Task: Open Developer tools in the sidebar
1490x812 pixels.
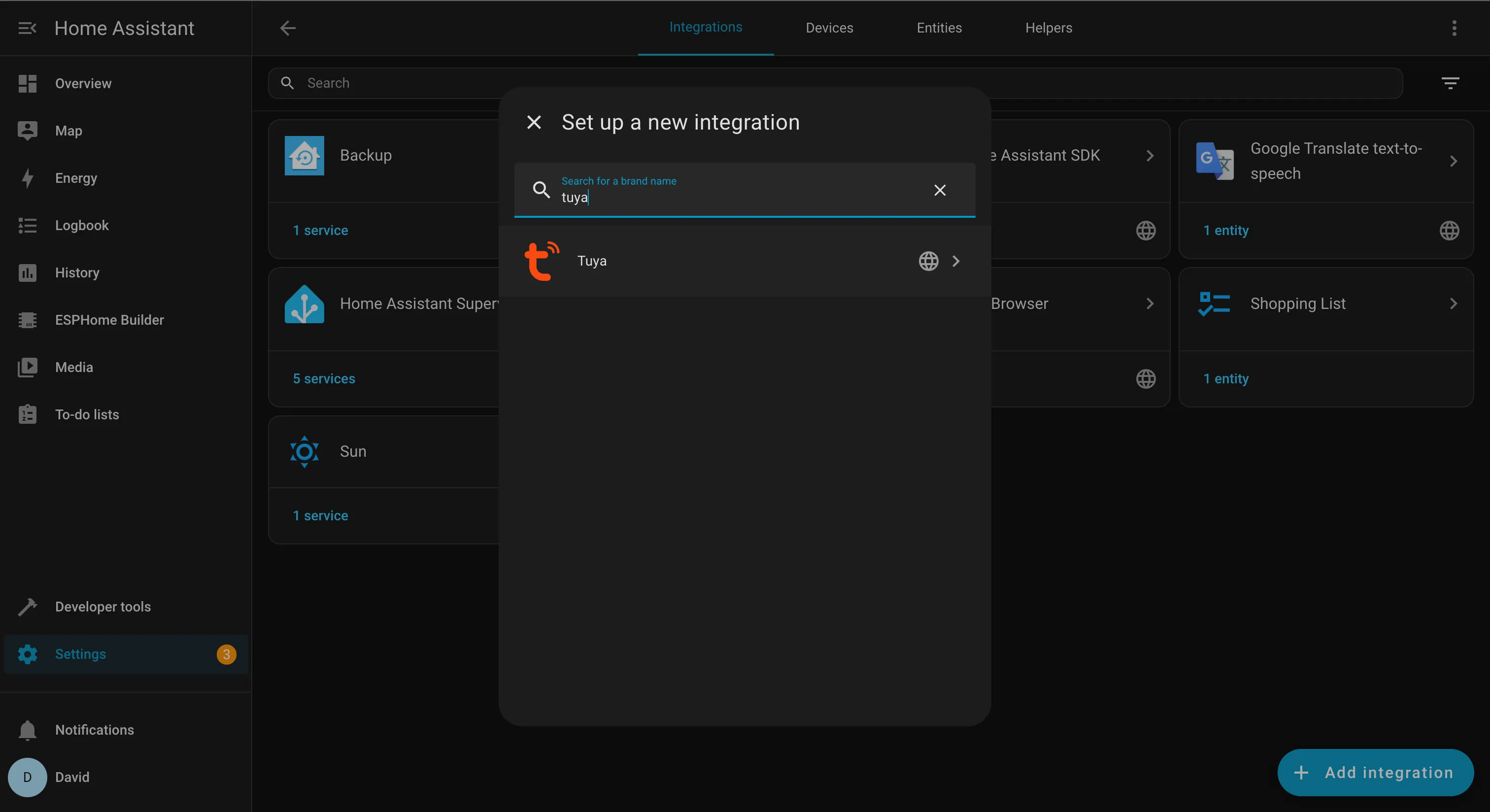Action: (102, 607)
